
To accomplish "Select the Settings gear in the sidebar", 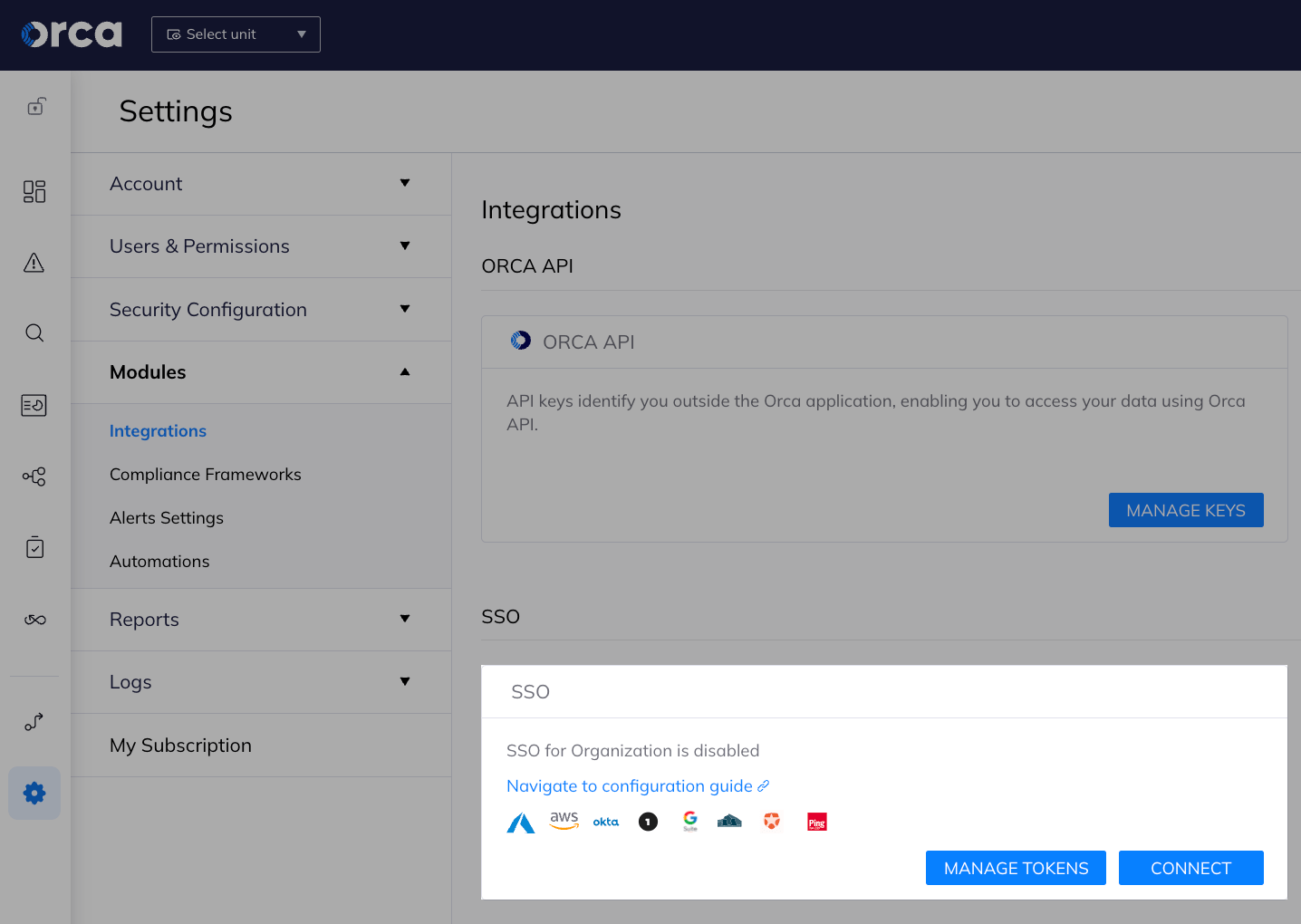I will pyautogui.click(x=34, y=793).
